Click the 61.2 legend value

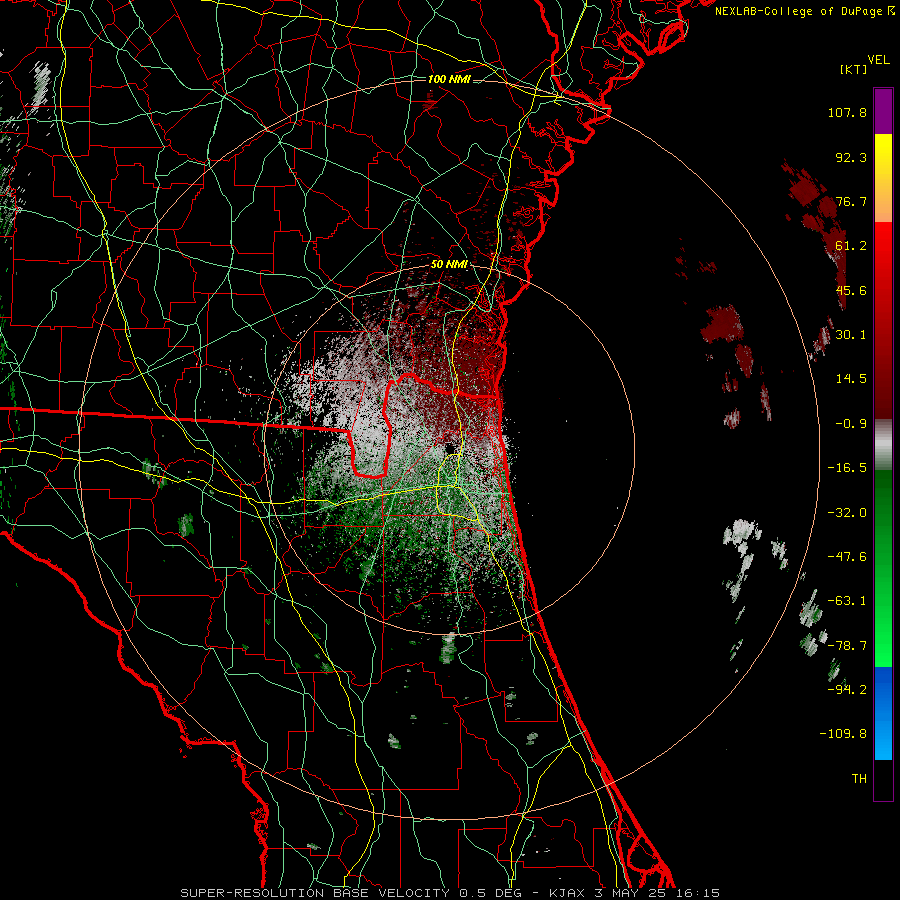(x=851, y=246)
